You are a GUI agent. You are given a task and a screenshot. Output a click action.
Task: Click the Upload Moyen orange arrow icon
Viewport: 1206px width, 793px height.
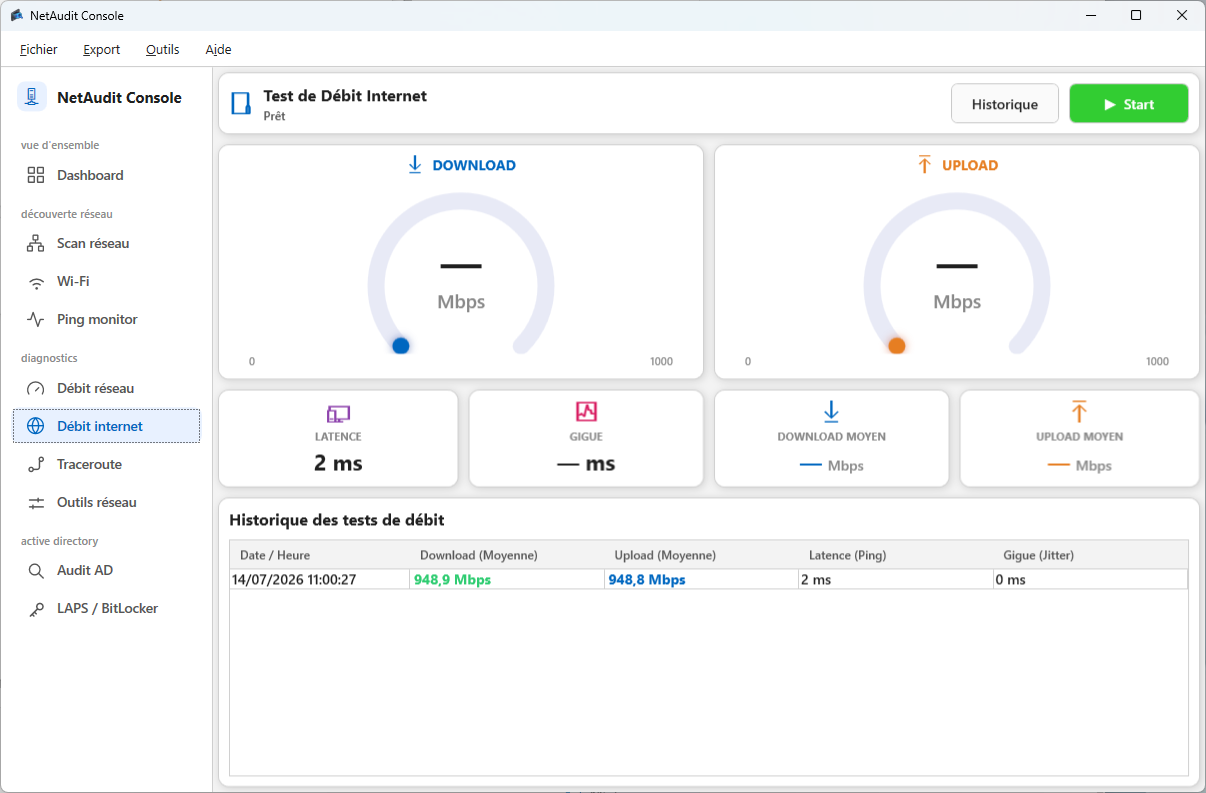[1079, 411]
